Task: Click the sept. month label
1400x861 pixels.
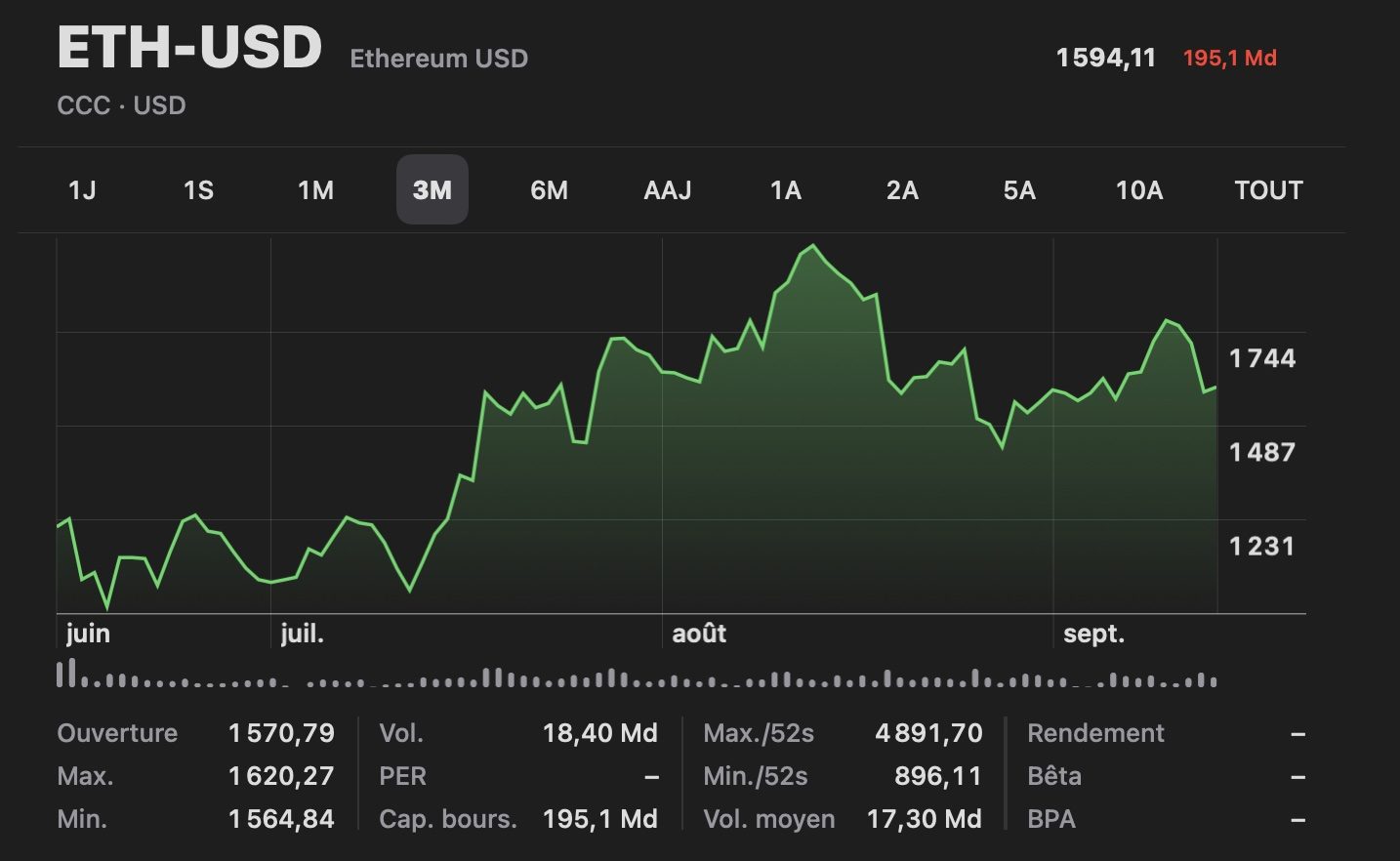Action: click(x=1093, y=634)
